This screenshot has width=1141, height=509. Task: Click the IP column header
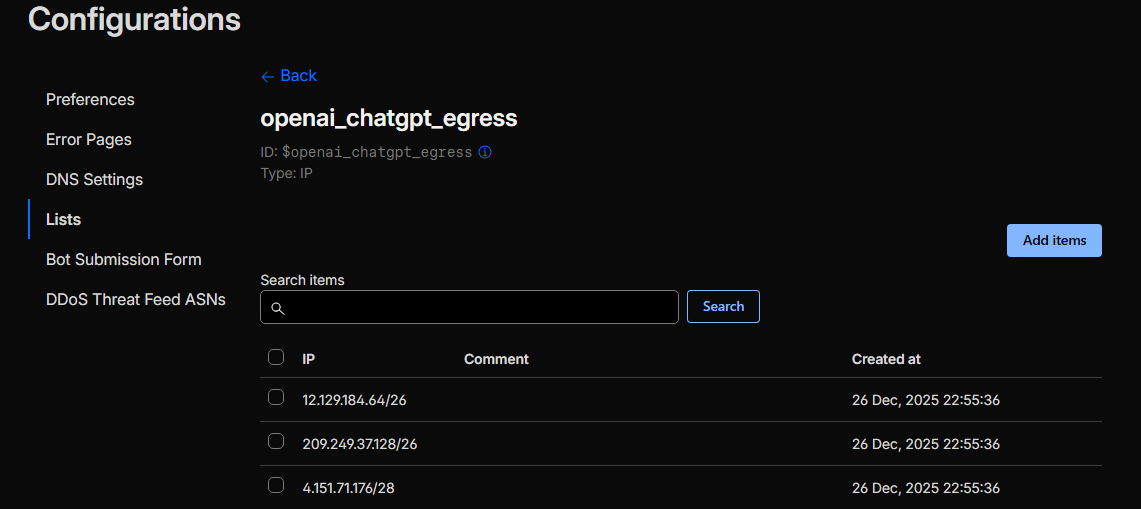coord(309,359)
